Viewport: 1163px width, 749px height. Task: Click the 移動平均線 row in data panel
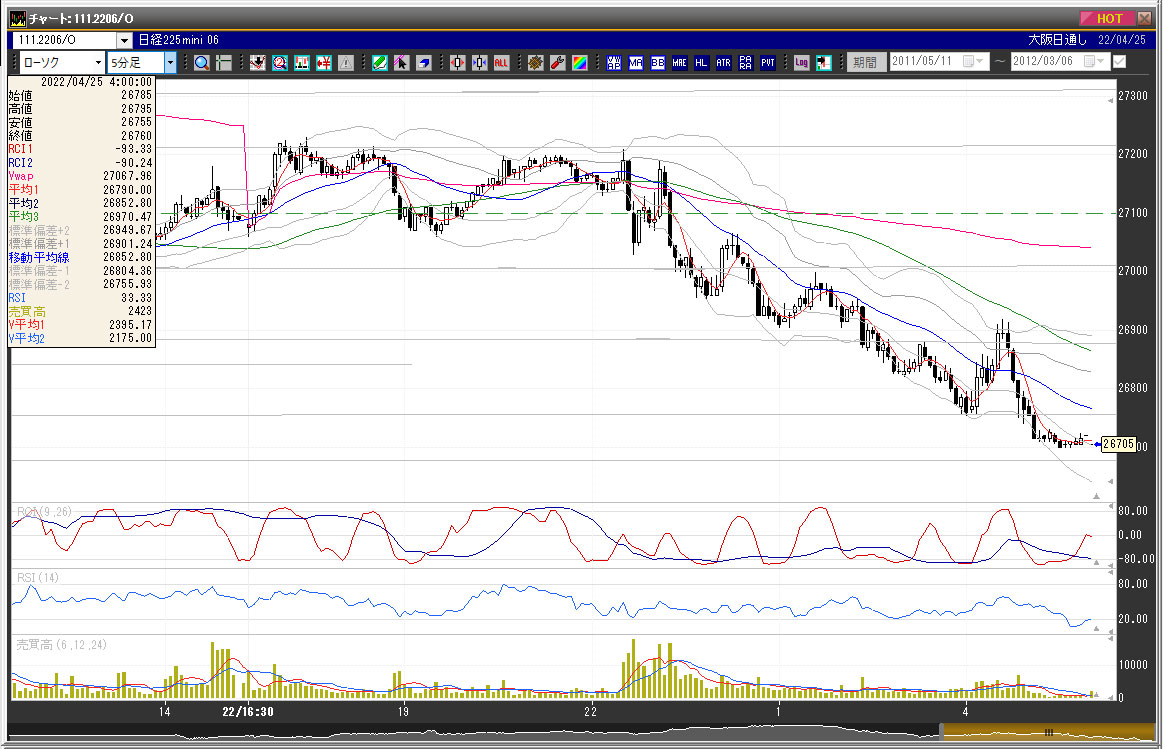tap(80, 257)
